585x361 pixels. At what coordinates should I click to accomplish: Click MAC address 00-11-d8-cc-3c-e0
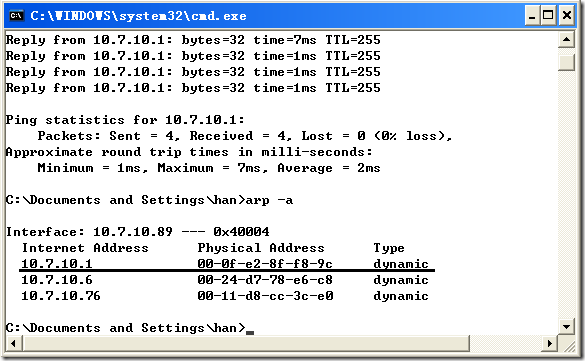[x=265, y=296]
